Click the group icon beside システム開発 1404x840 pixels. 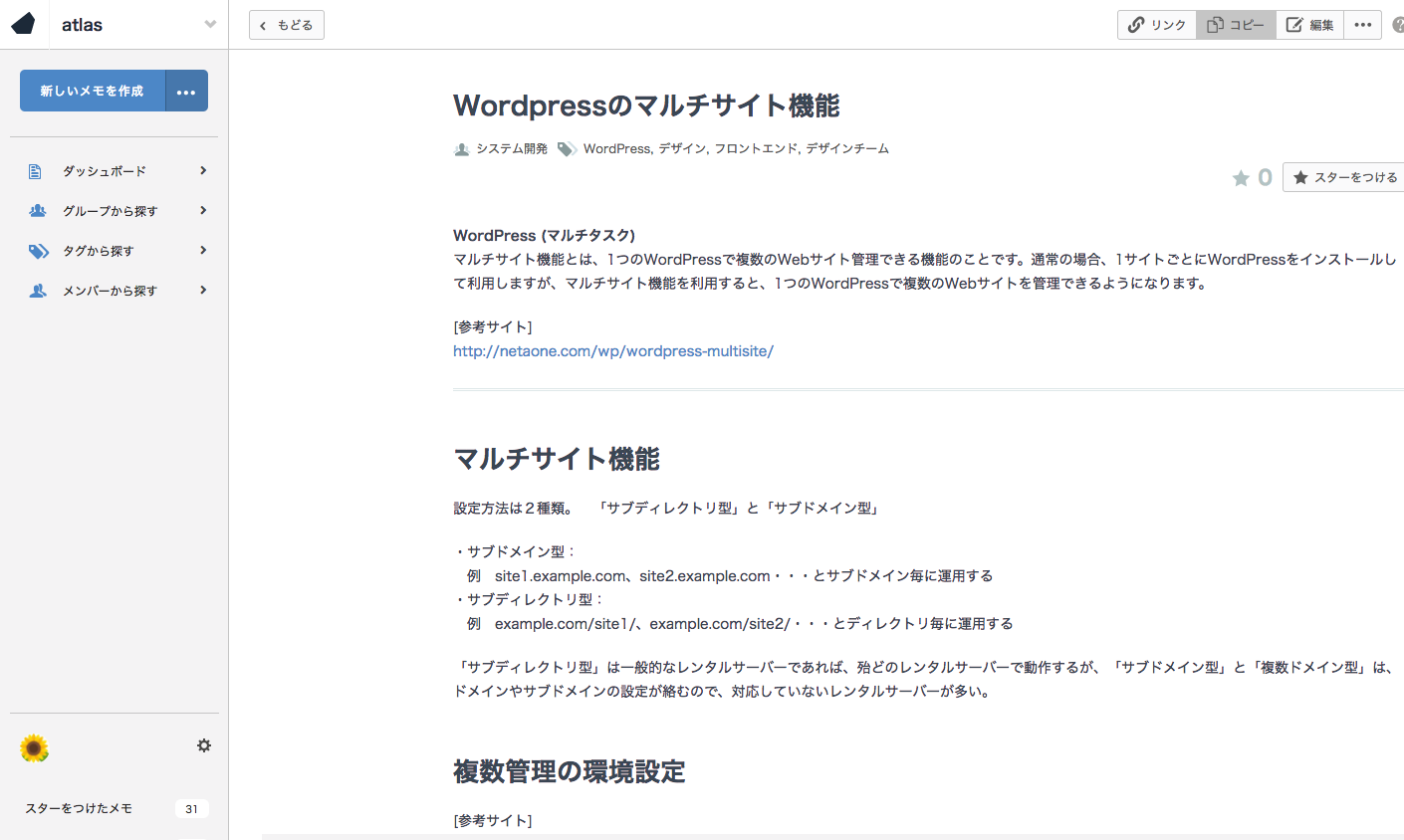(462, 149)
